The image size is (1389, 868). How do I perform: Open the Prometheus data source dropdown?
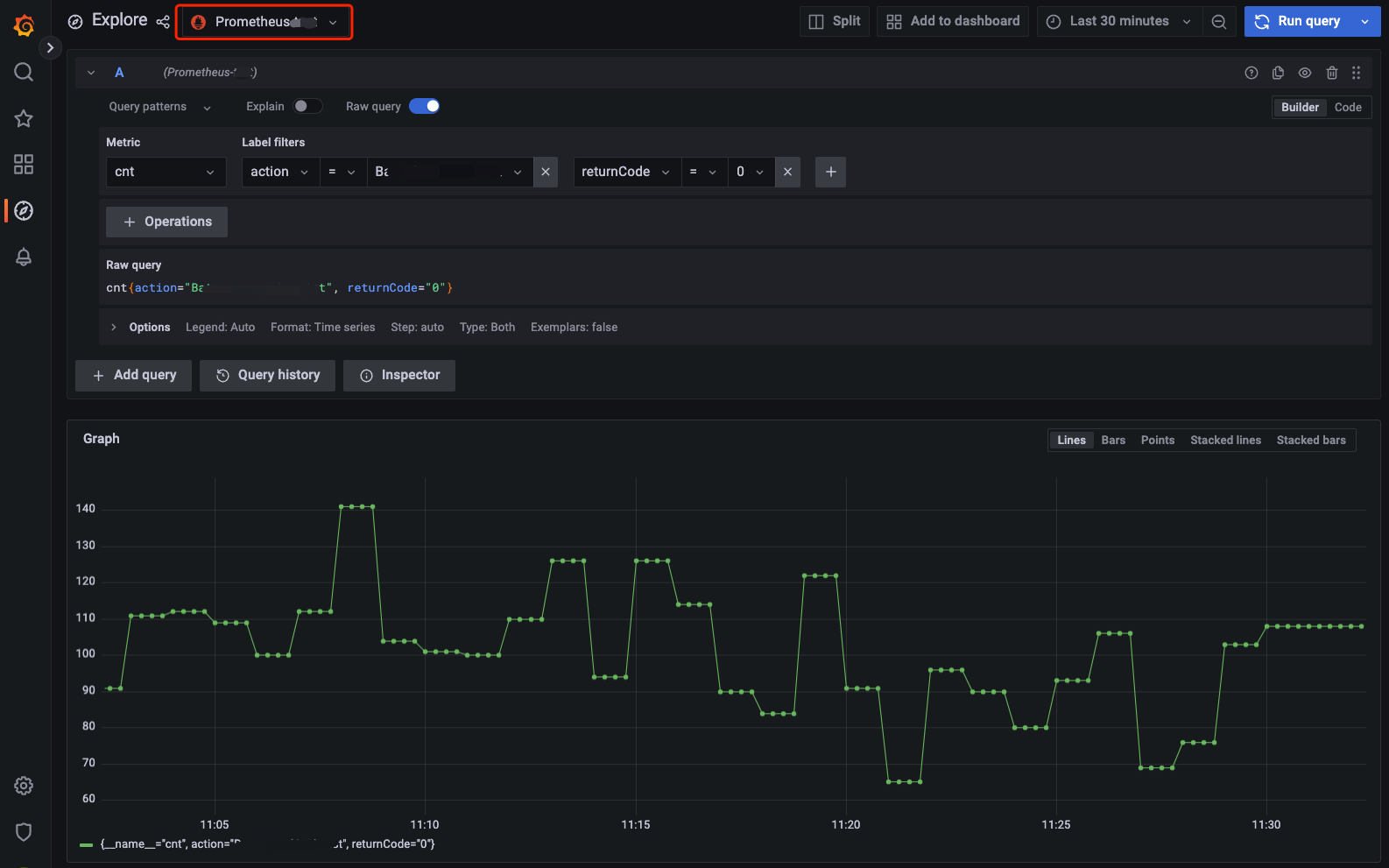[x=264, y=22]
